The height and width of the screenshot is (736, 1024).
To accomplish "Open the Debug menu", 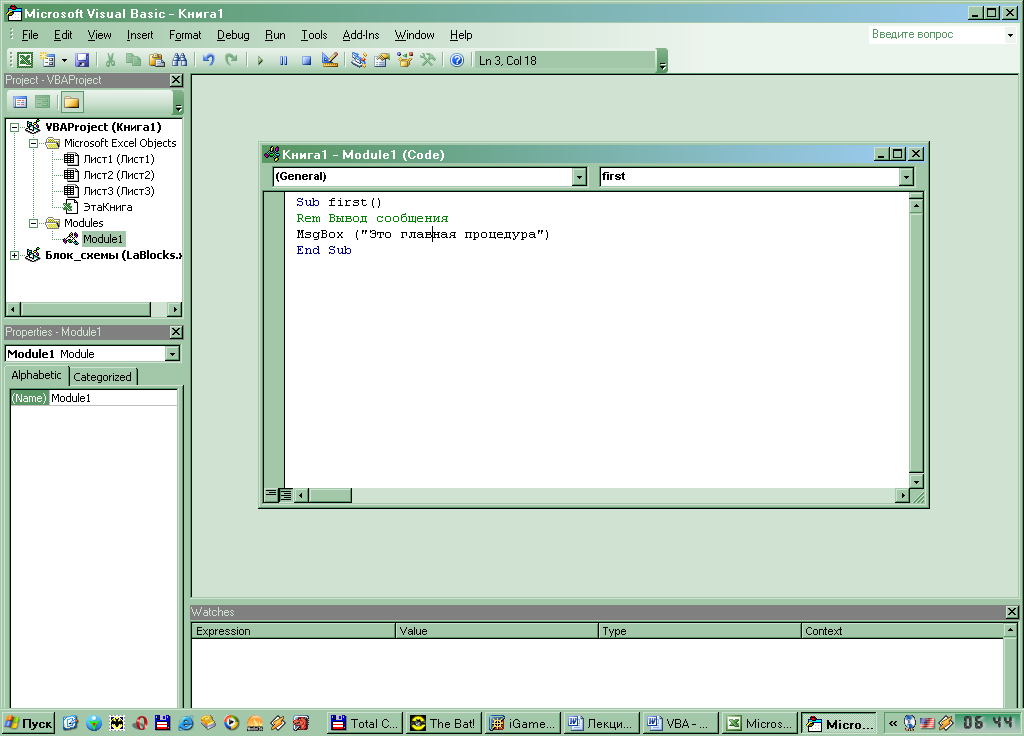I will (x=233, y=35).
